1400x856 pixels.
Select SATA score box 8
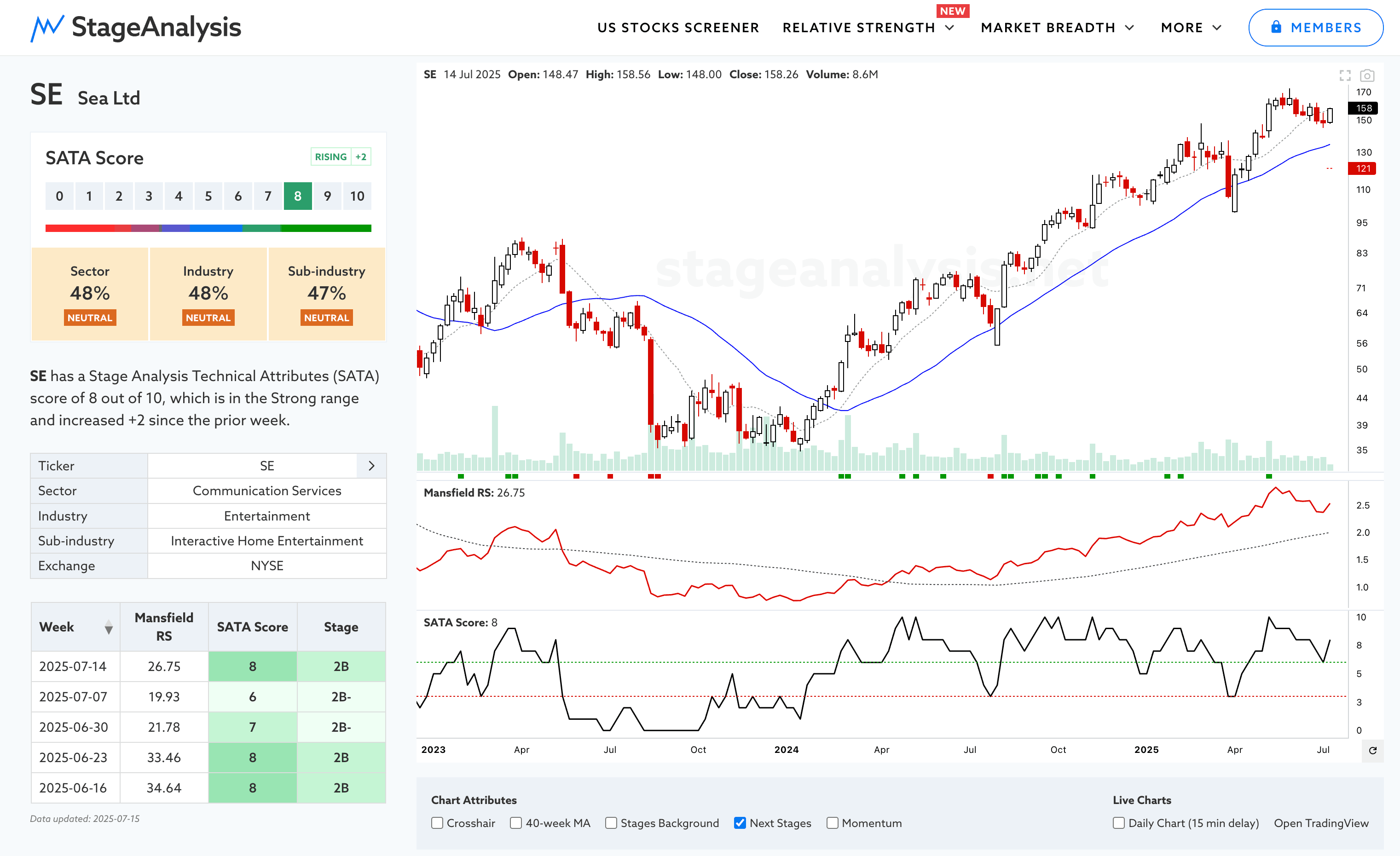[298, 196]
